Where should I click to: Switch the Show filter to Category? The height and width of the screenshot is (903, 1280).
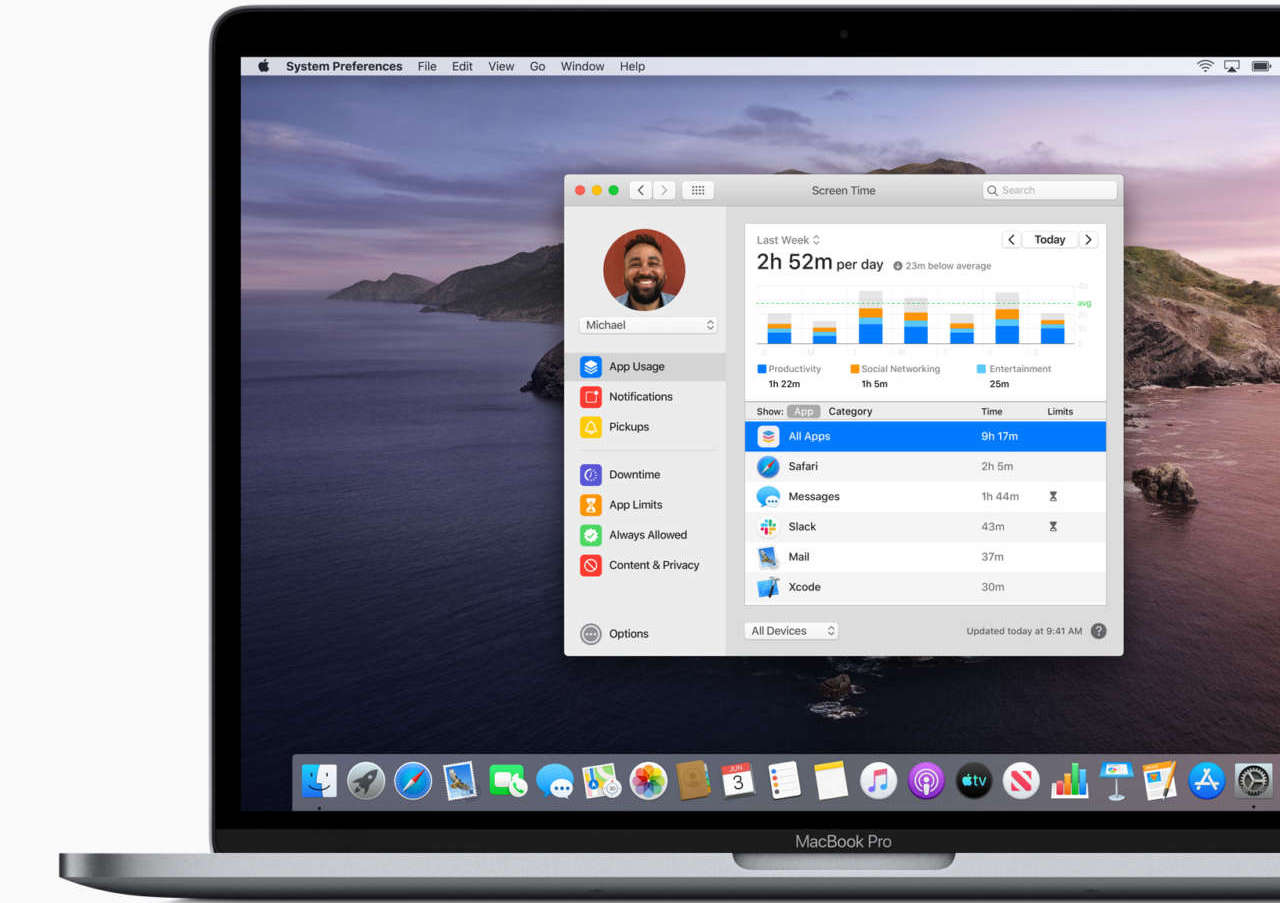pyautogui.click(x=850, y=412)
